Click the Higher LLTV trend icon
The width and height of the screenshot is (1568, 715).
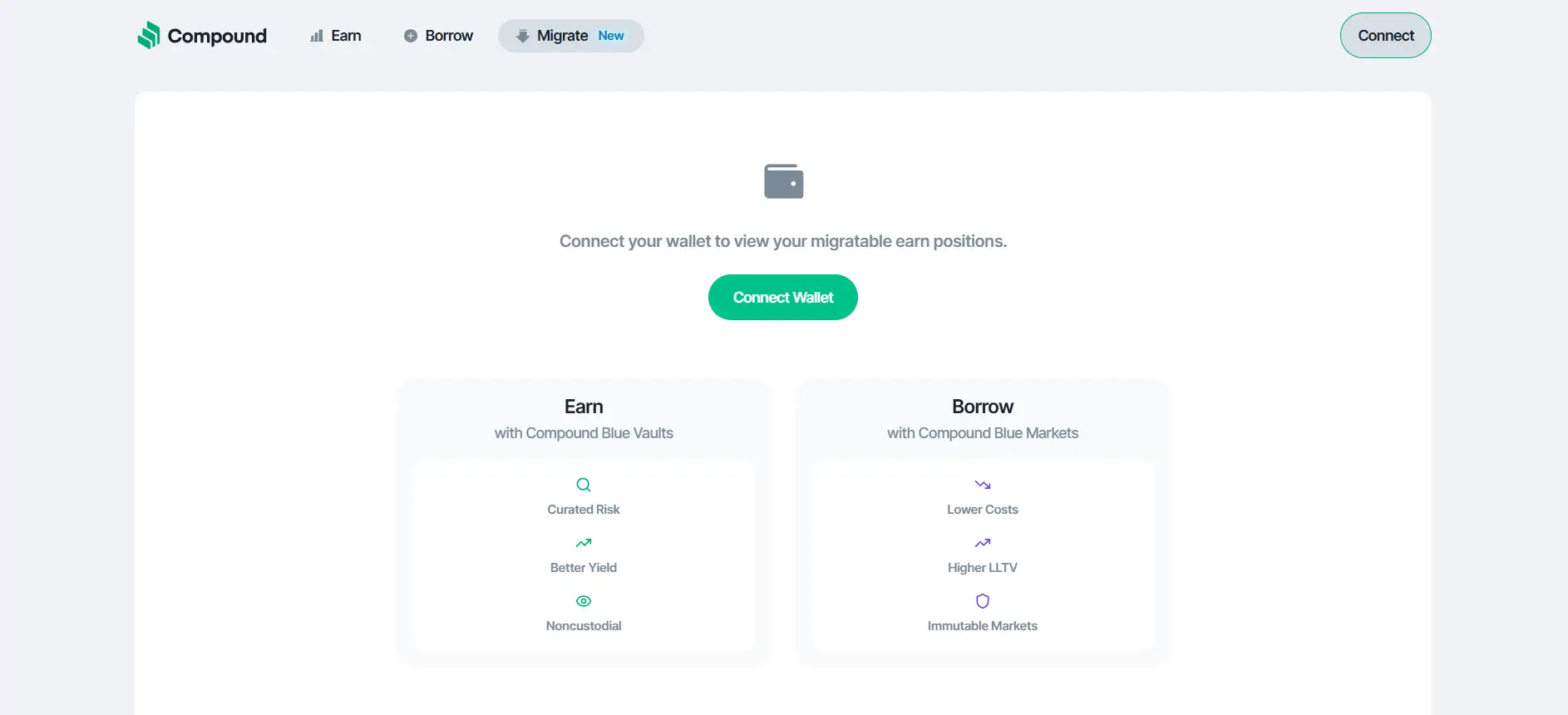[983, 543]
